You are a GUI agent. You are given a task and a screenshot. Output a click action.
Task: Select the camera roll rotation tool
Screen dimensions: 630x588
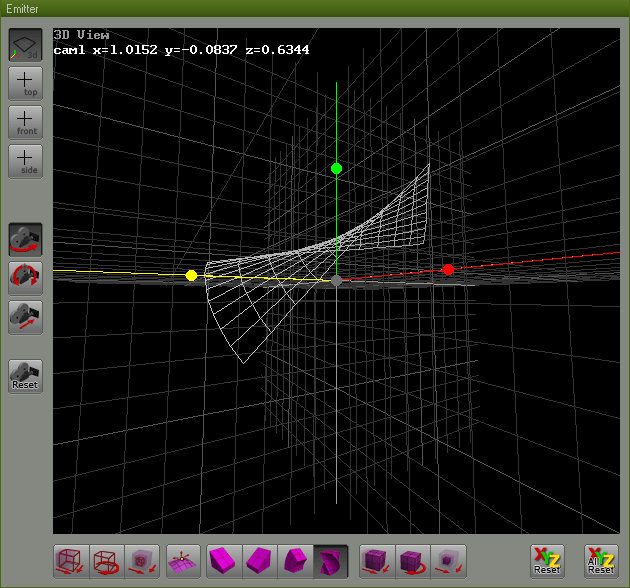tap(26, 279)
